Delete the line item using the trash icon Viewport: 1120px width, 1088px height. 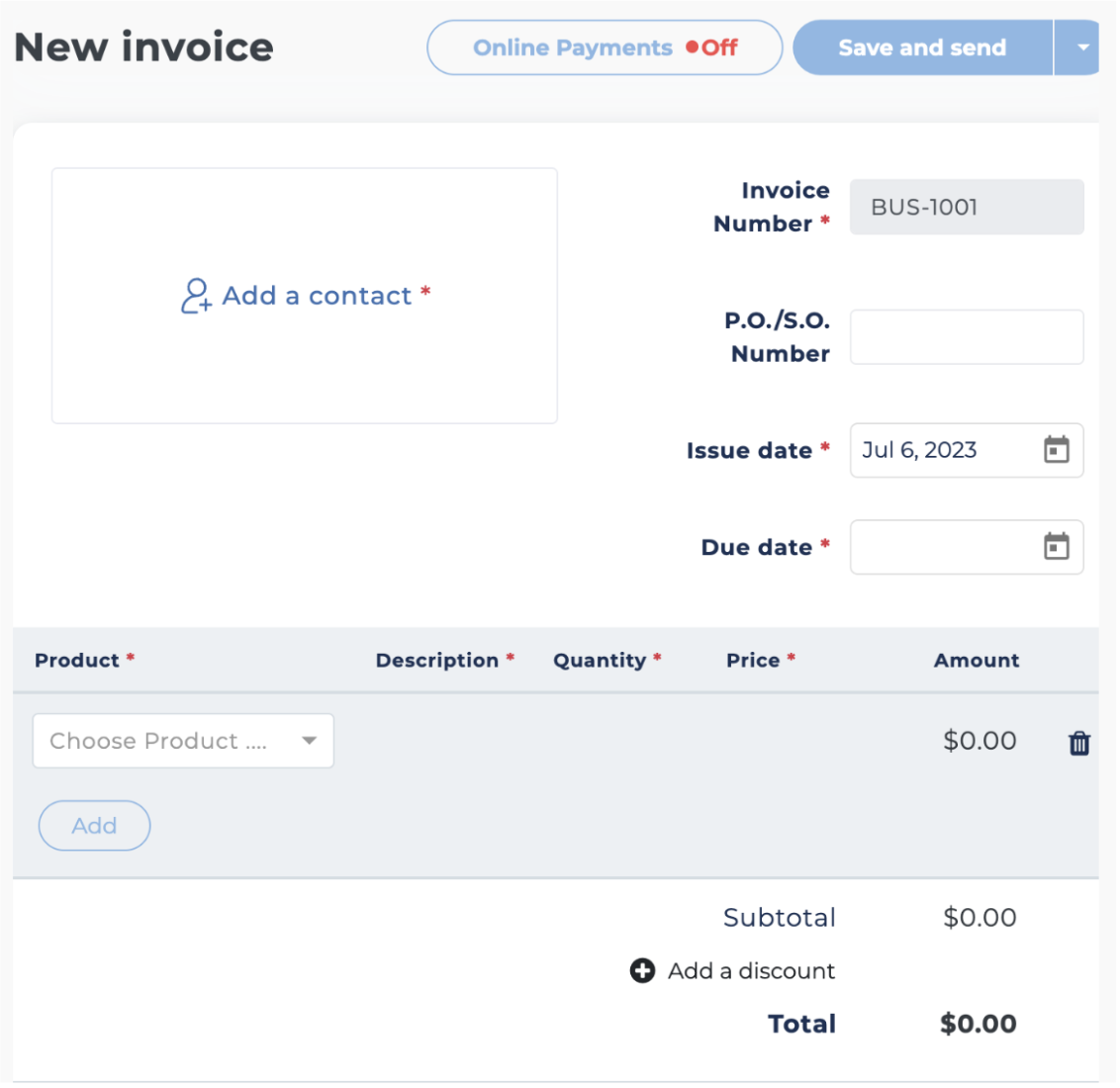[x=1078, y=743]
